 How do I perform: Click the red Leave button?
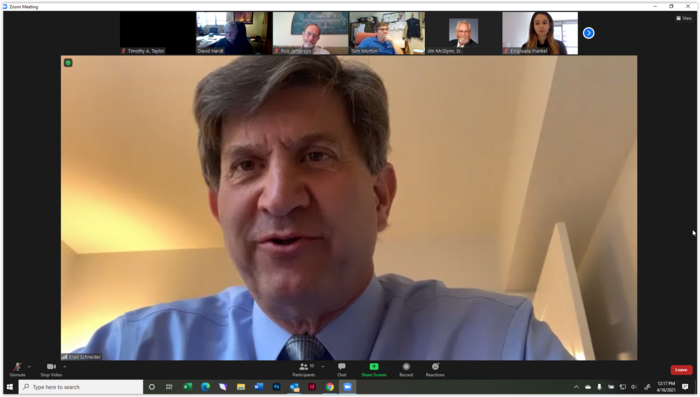pos(681,370)
